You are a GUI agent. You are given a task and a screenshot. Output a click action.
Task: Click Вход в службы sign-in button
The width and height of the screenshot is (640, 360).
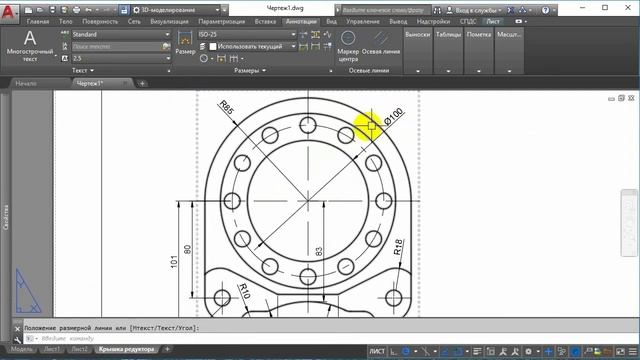(x=474, y=10)
